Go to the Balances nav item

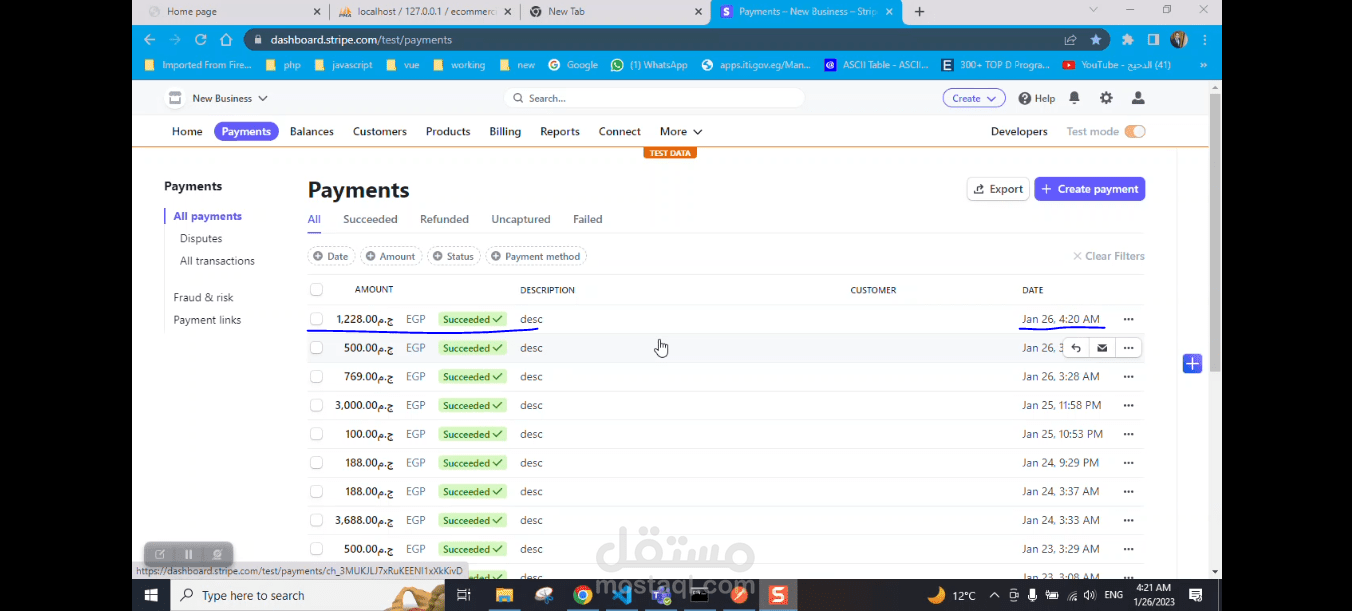pyautogui.click(x=312, y=132)
